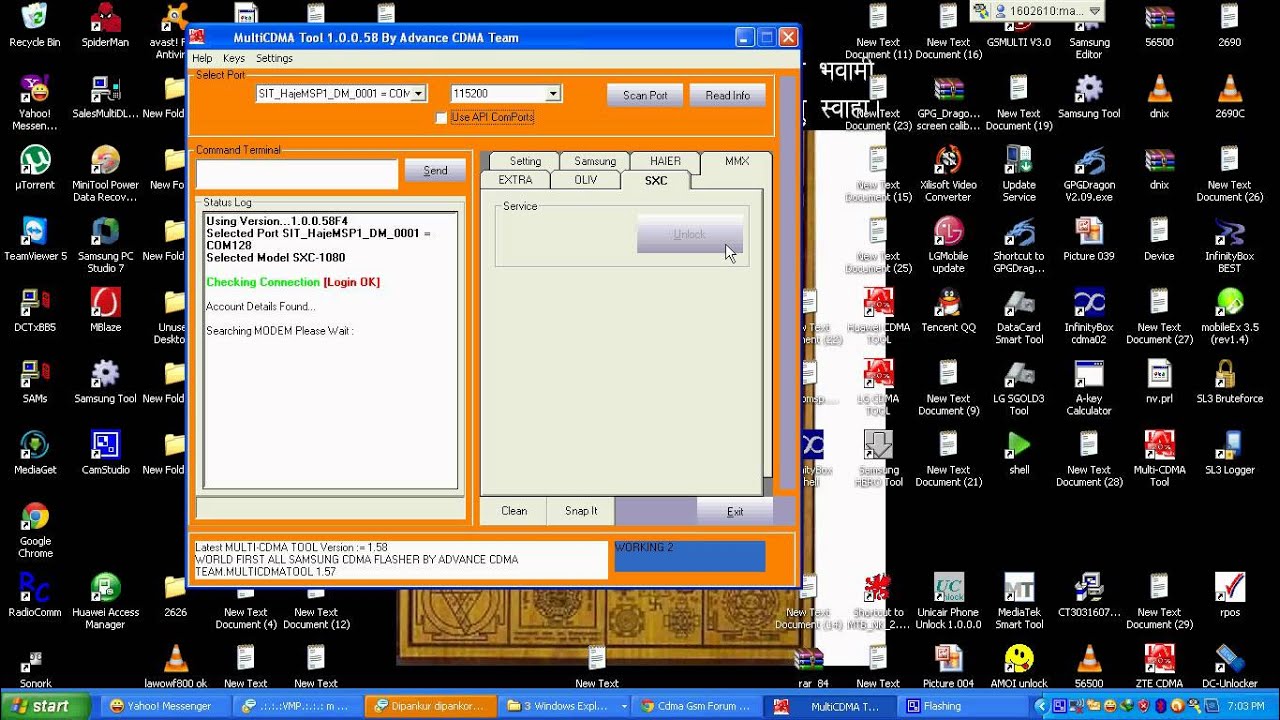The height and width of the screenshot is (720, 1280).
Task: Switch to the MMX tab
Action: pyautogui.click(x=737, y=161)
